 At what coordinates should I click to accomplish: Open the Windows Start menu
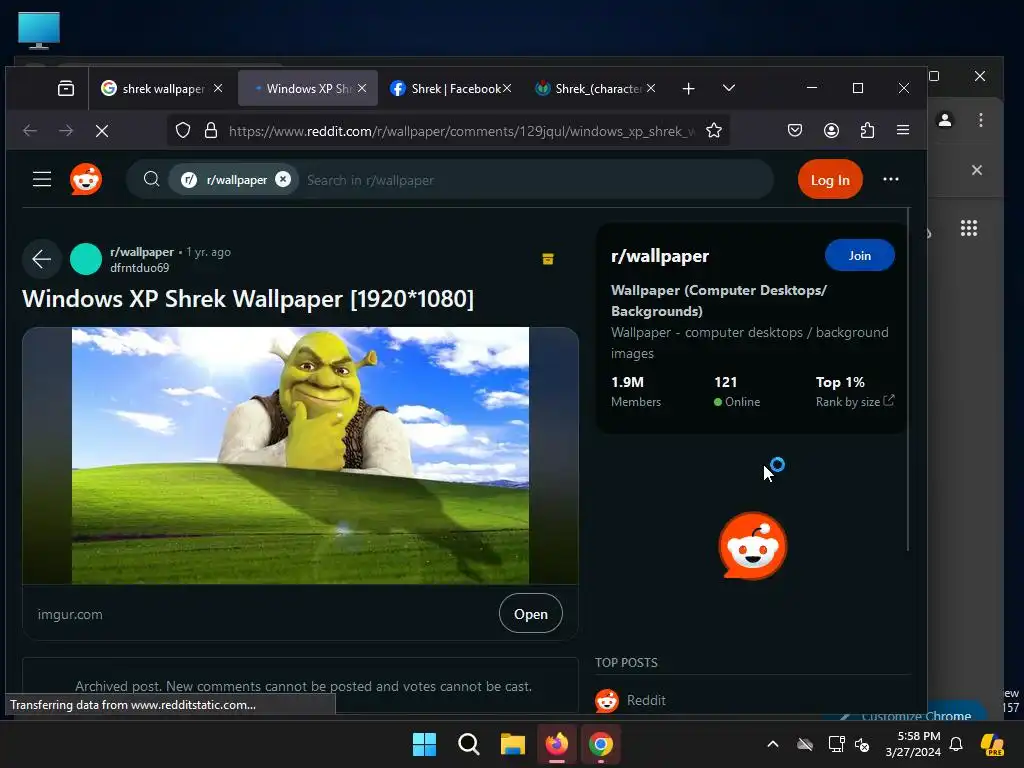point(424,744)
